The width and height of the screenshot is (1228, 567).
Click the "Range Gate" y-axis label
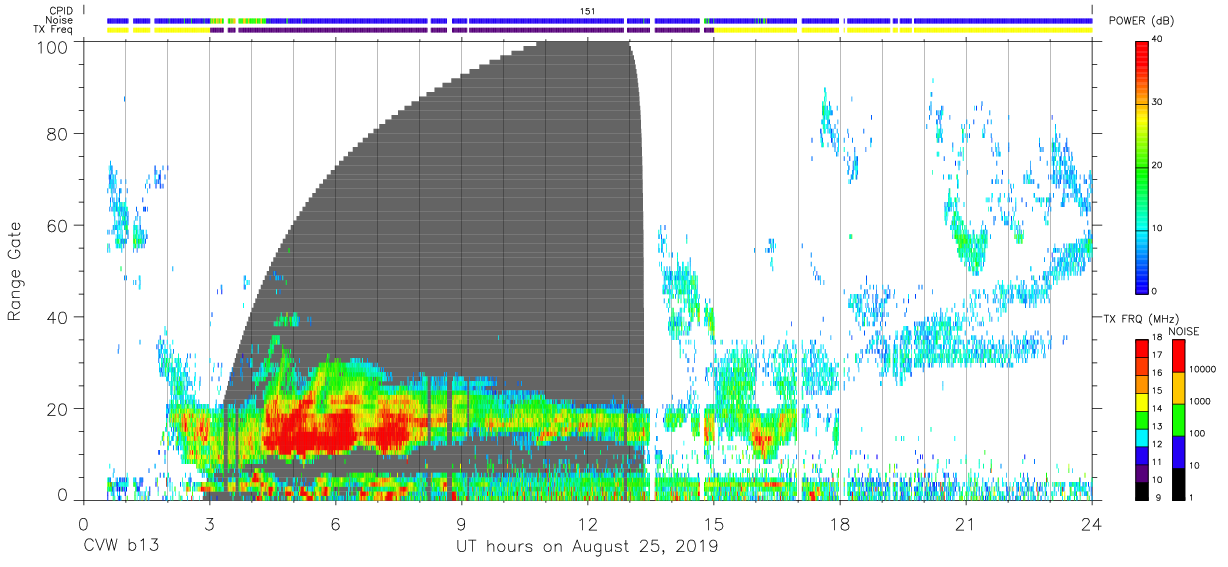pyautogui.click(x=16, y=271)
